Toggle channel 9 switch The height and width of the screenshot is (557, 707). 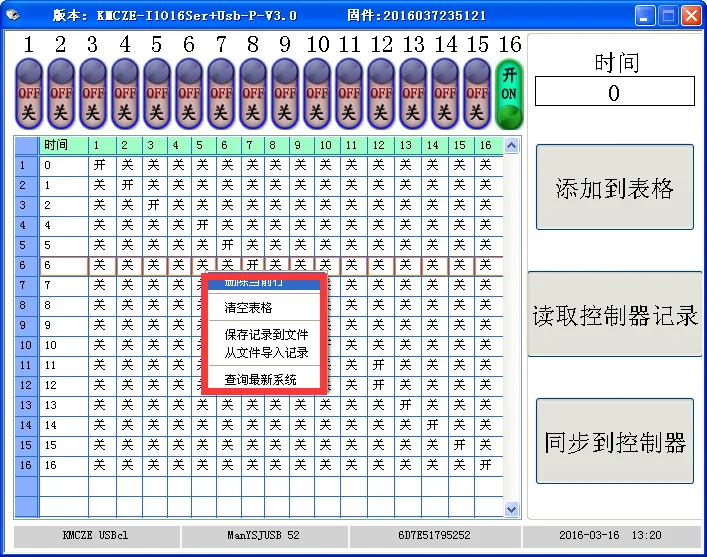click(285, 94)
